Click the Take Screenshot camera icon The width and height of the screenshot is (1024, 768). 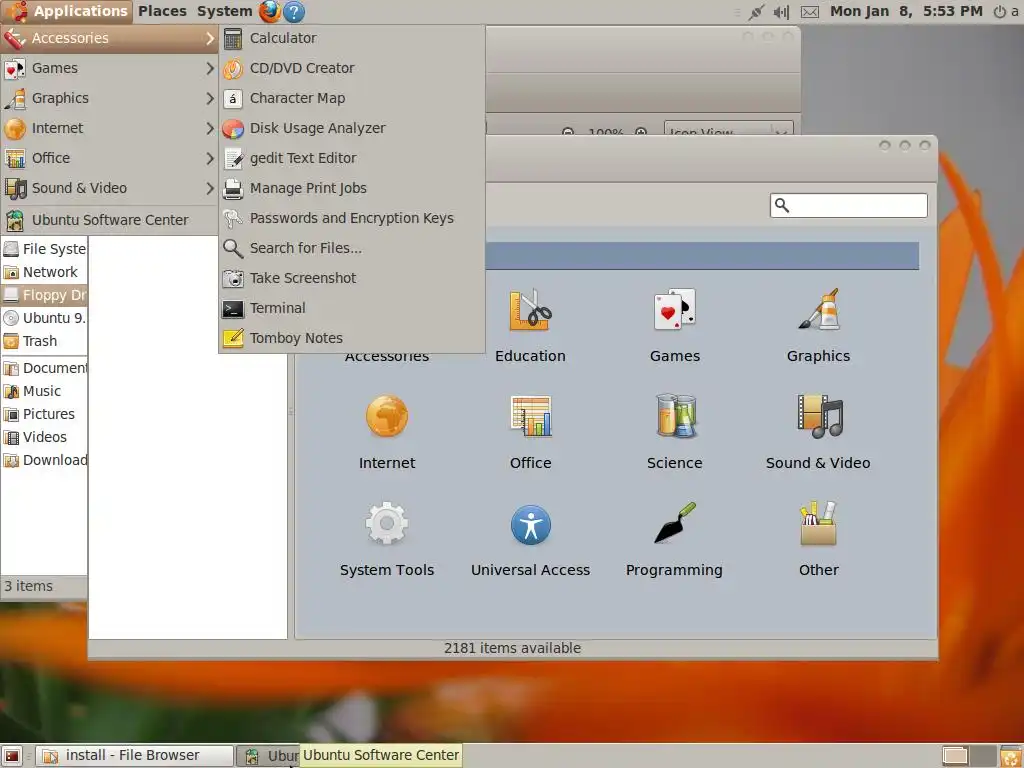(232, 278)
